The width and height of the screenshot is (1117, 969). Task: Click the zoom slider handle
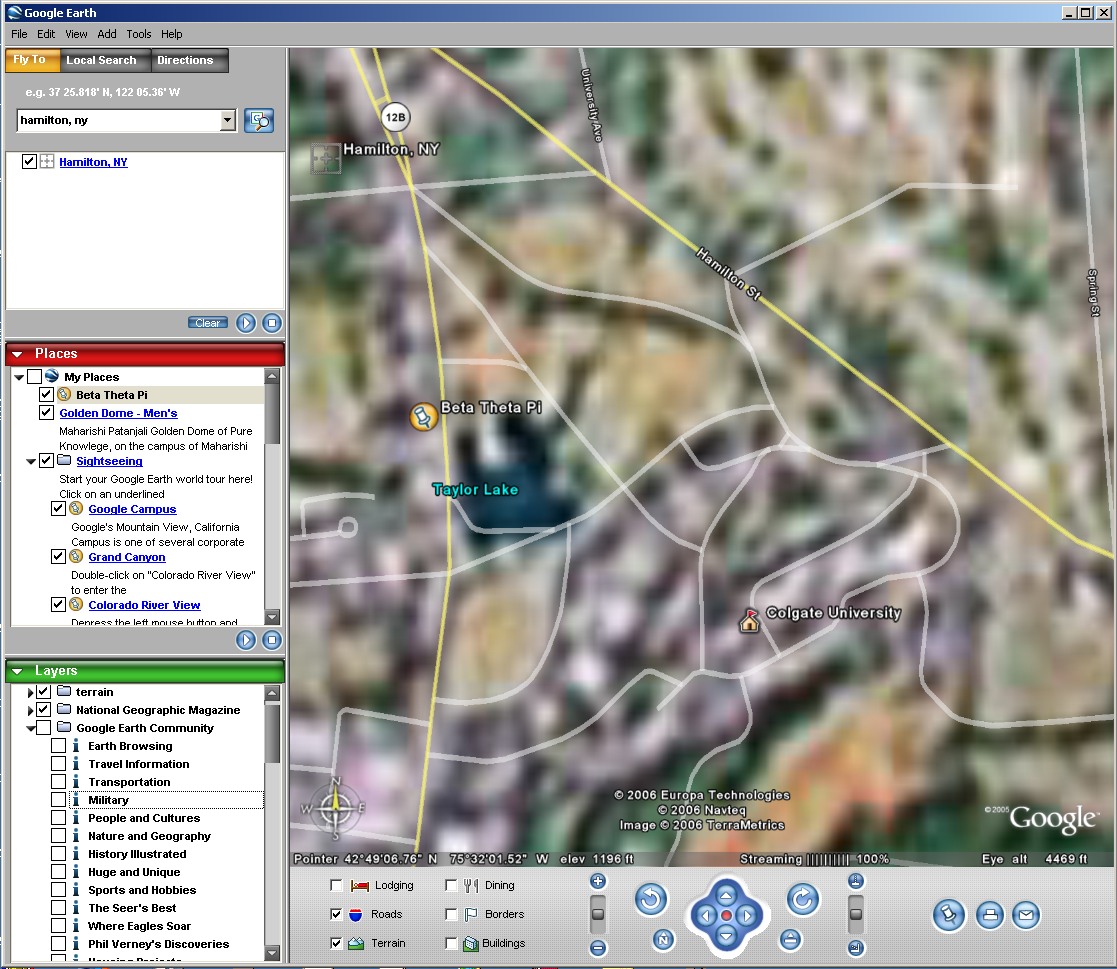coord(598,914)
